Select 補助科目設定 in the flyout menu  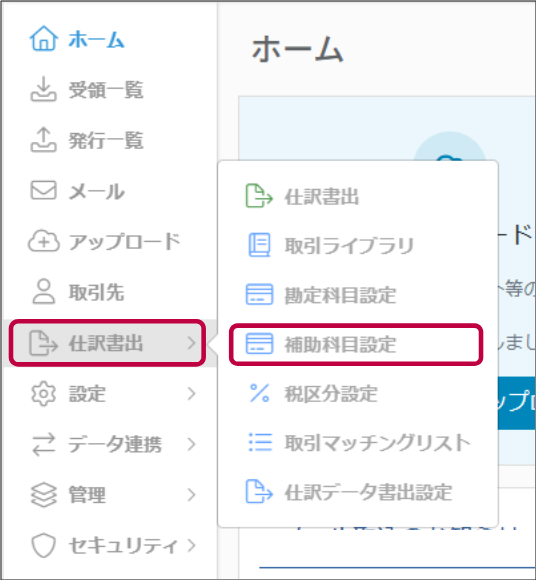tap(356, 344)
